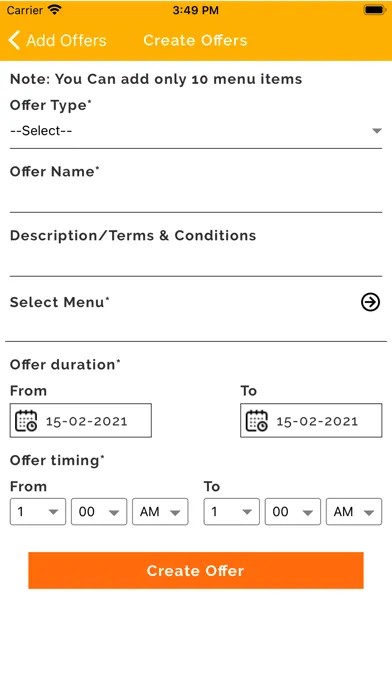Open the To minutes dropdown
The width and height of the screenshot is (392, 696).
[293, 512]
